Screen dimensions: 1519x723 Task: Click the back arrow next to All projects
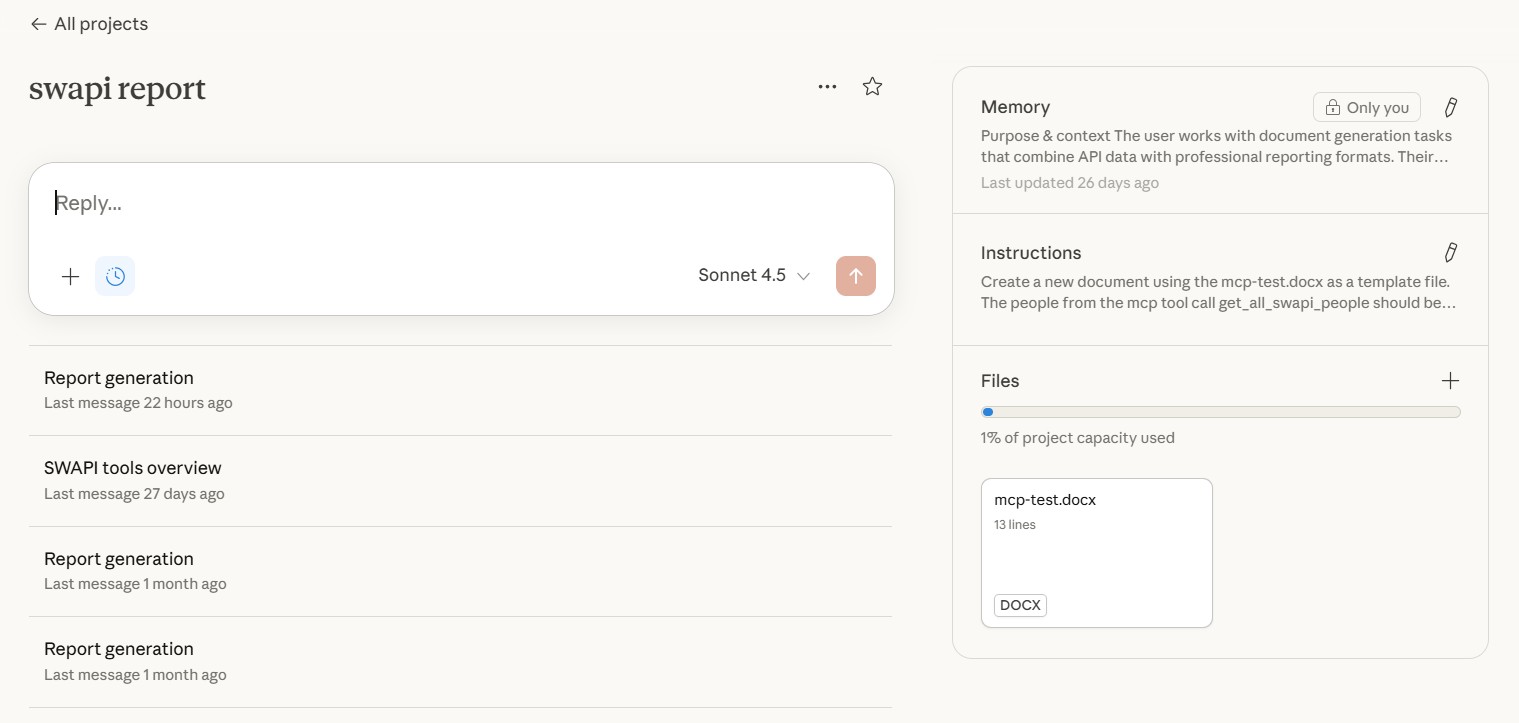(x=38, y=24)
